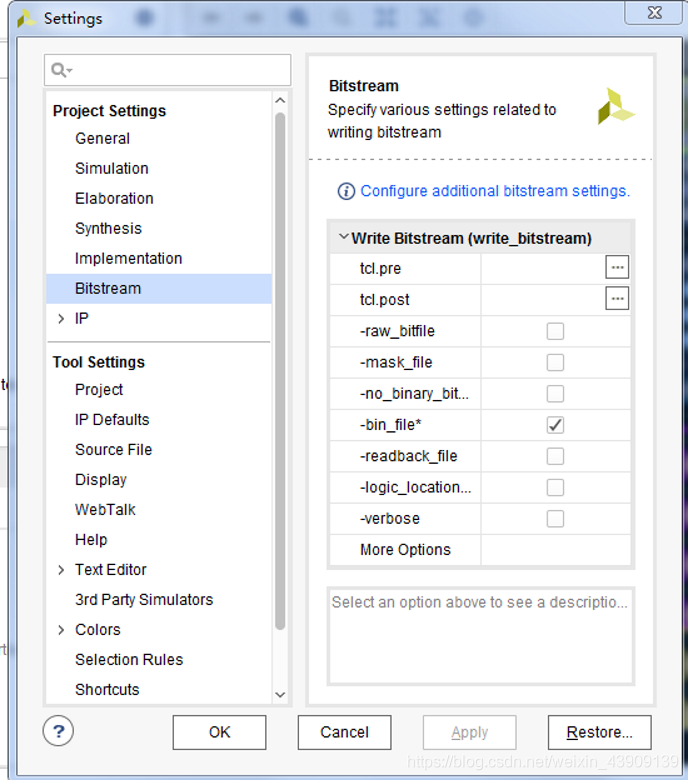This screenshot has height=780, width=688.
Task: Uncheck the -bin_file option
Action: coord(555,425)
